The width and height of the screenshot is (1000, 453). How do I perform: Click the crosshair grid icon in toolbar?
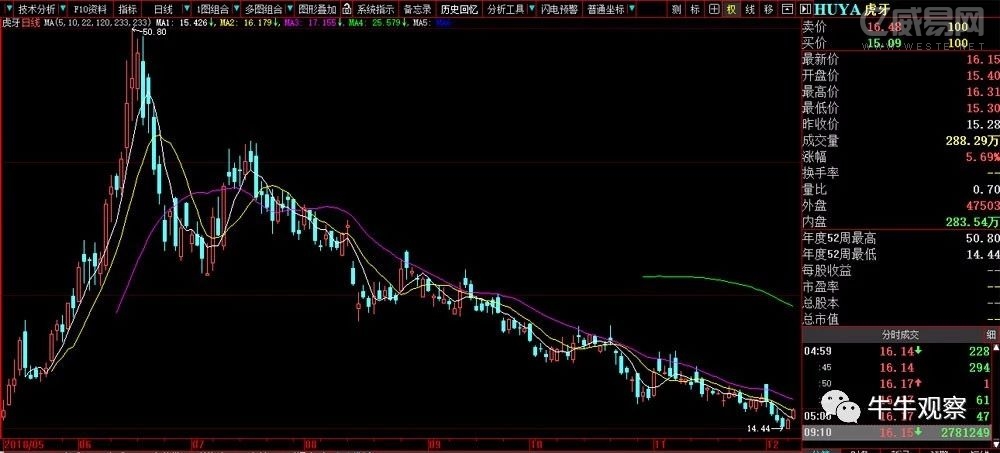(x=713, y=9)
